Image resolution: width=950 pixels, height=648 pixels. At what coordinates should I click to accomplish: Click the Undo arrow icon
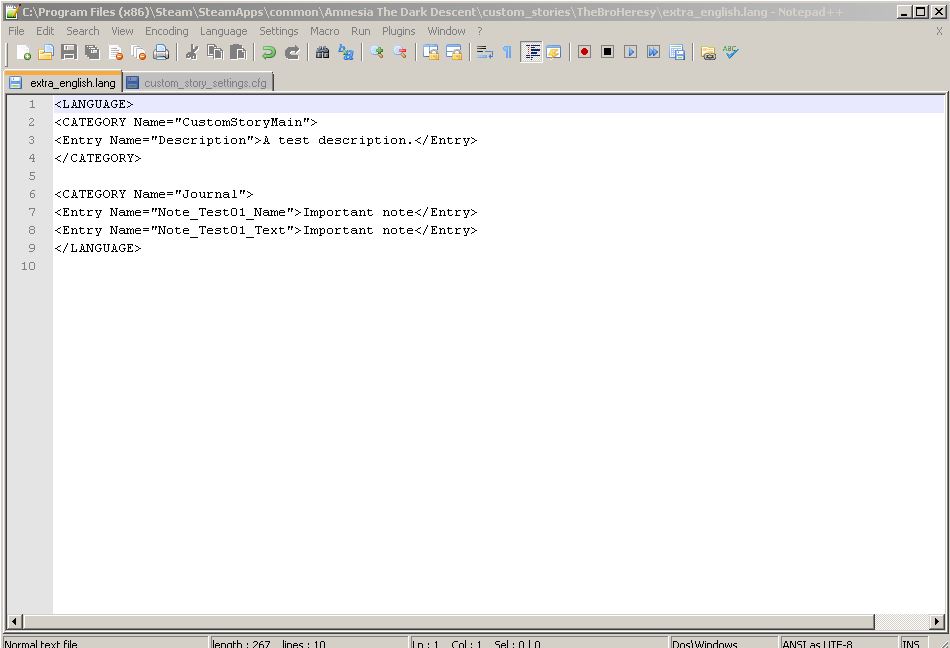[269, 52]
